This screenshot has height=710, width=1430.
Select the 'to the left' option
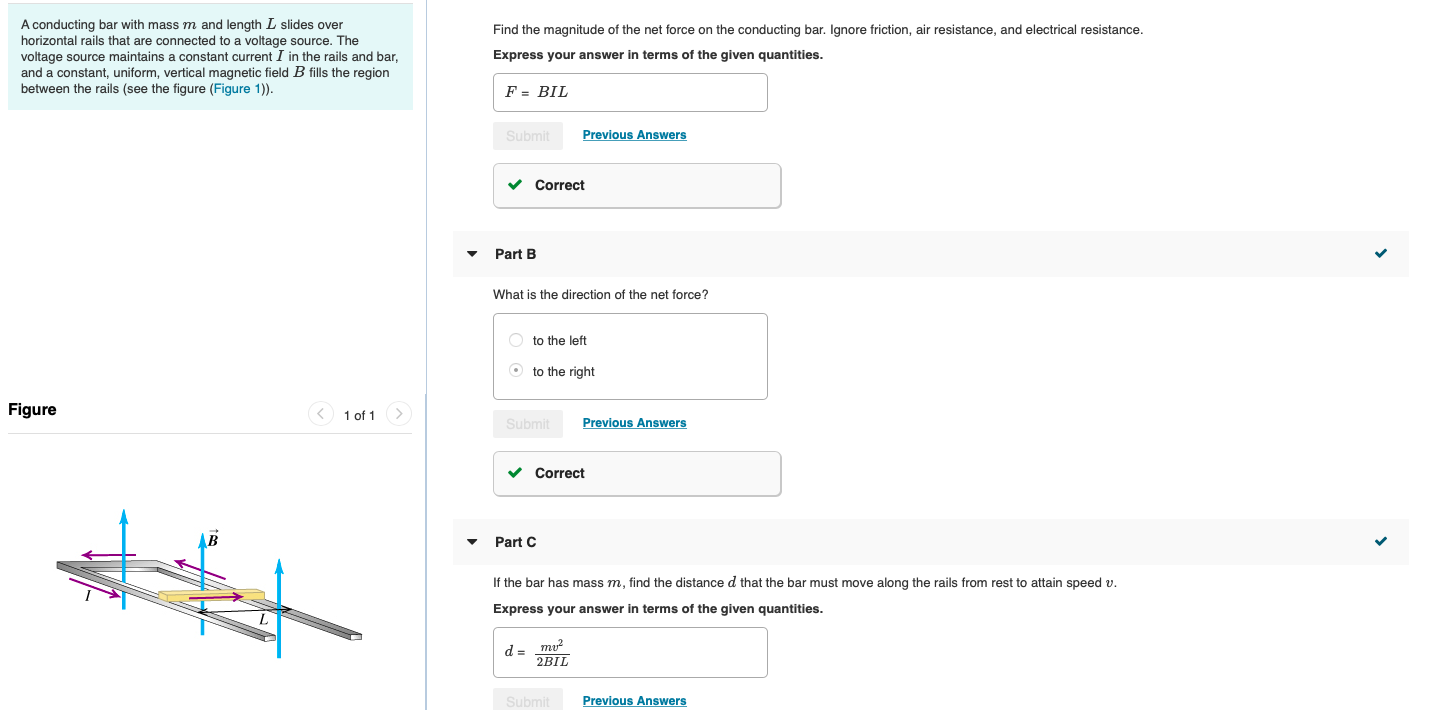pos(515,340)
